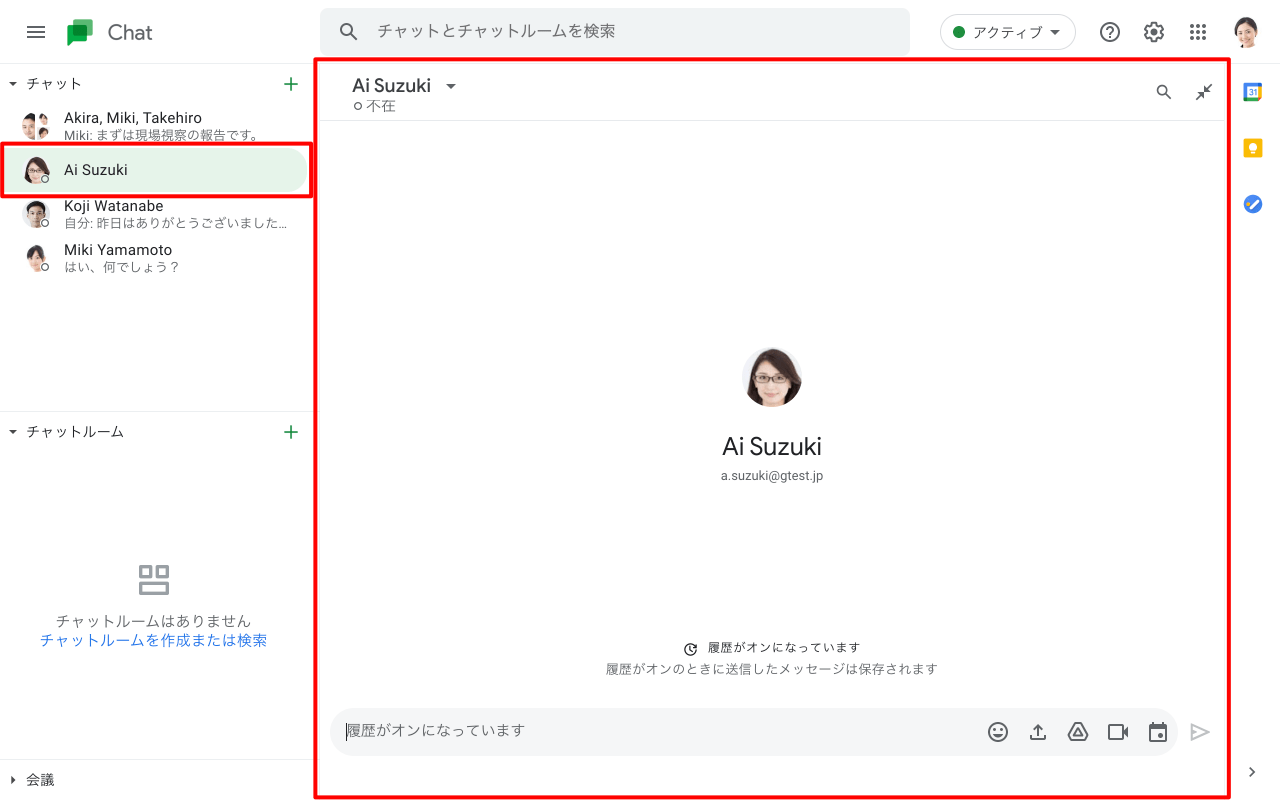1280x800 pixels.
Task: Click Koji Watanabe's avatar in the list
Action: [36, 214]
